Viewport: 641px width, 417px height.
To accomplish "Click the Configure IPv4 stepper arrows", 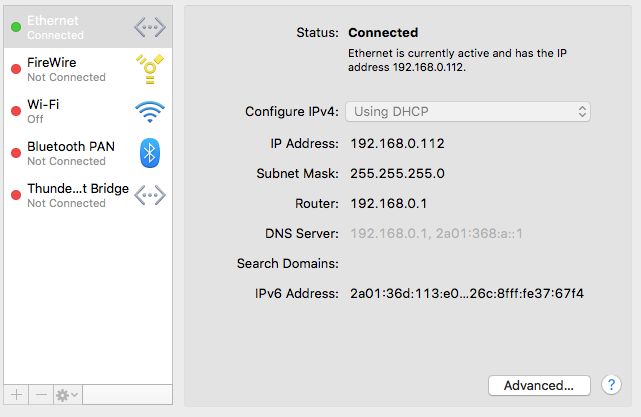I will click(x=582, y=112).
